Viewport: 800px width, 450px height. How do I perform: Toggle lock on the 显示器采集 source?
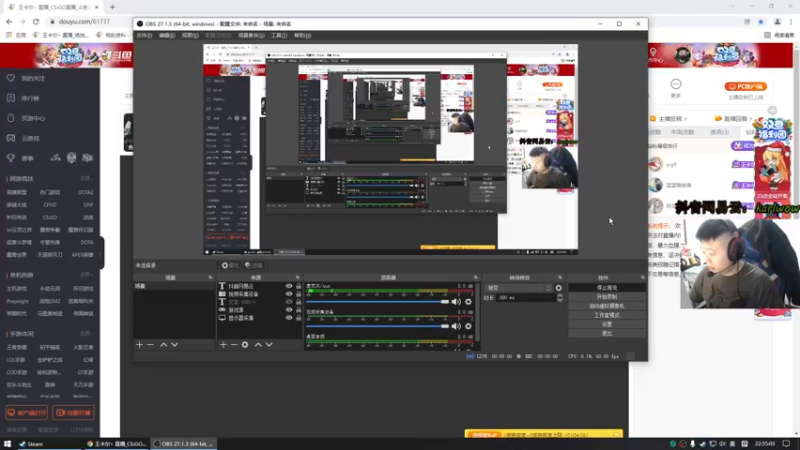(x=298, y=318)
